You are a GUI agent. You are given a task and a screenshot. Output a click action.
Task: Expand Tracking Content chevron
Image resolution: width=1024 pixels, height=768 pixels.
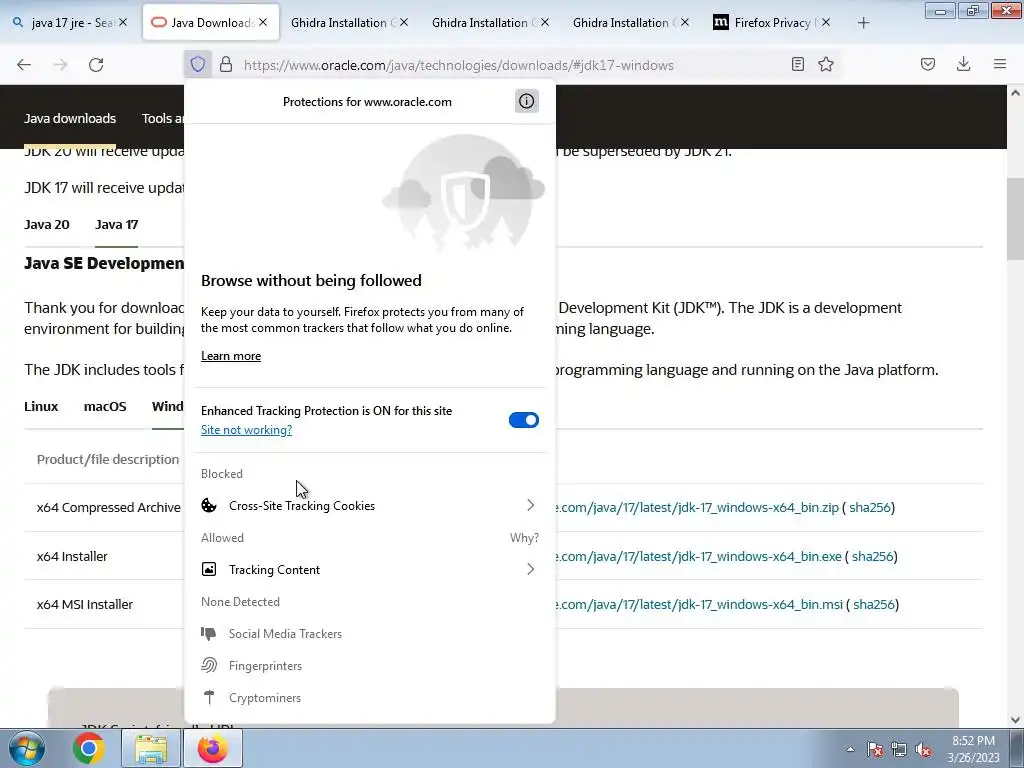(530, 569)
